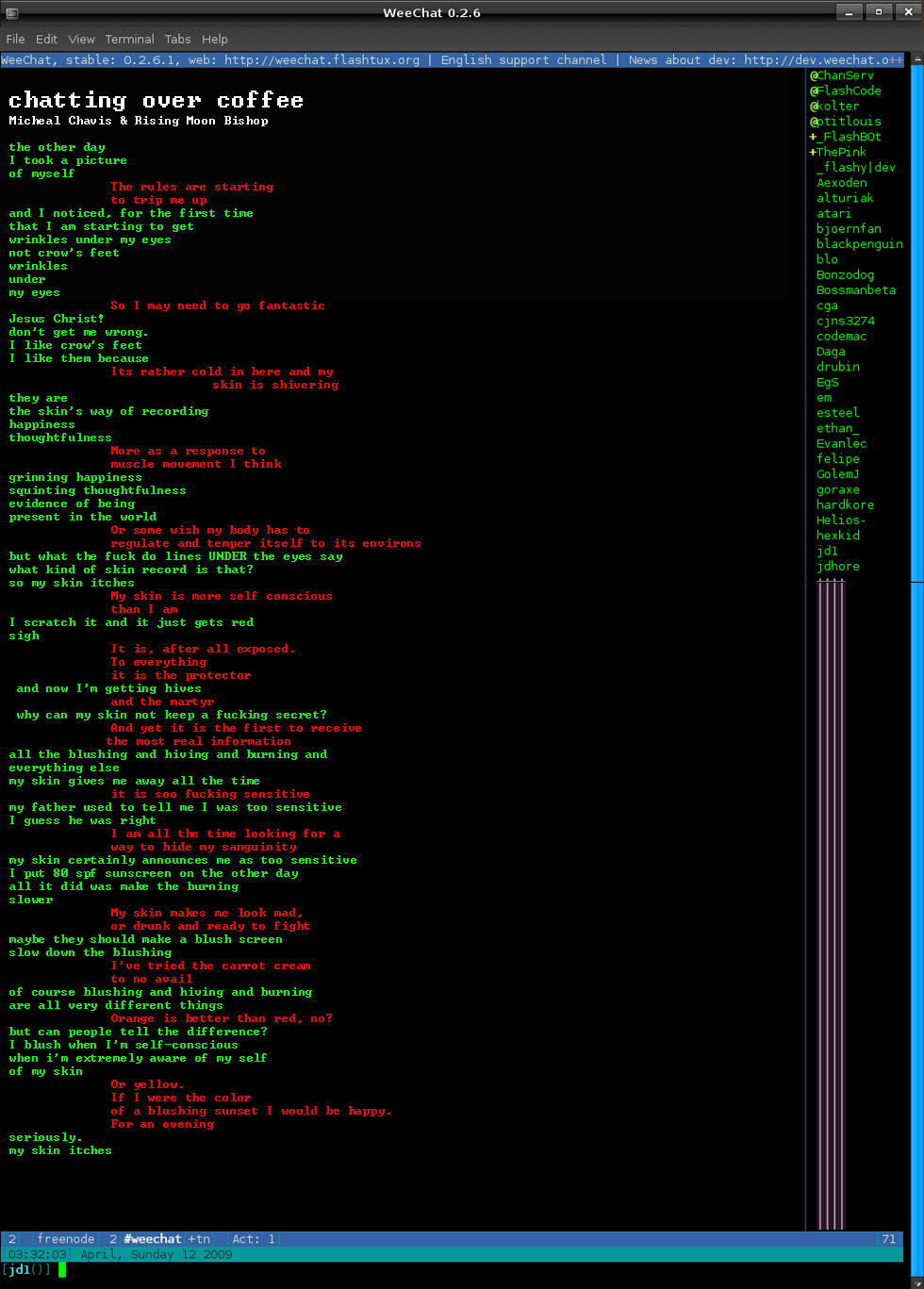Screen dimensions: 924x1289
Task: Select nick Bossmanbeta in the user list
Action: pos(855,290)
